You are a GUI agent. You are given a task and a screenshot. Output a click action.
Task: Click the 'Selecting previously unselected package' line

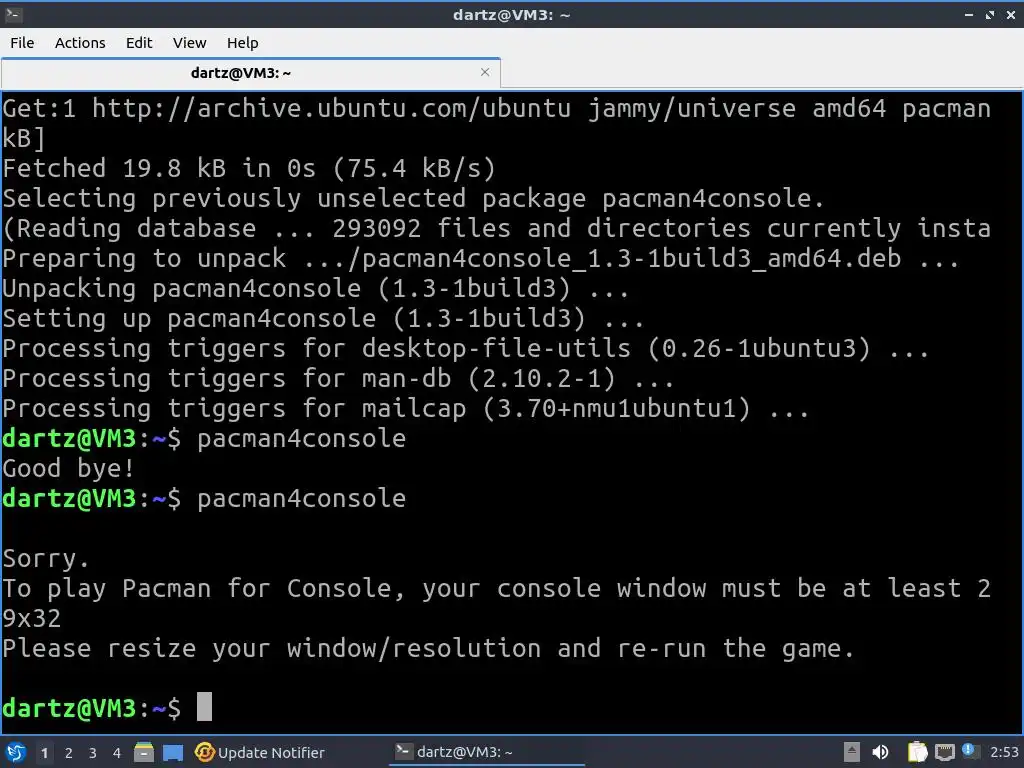tap(413, 198)
